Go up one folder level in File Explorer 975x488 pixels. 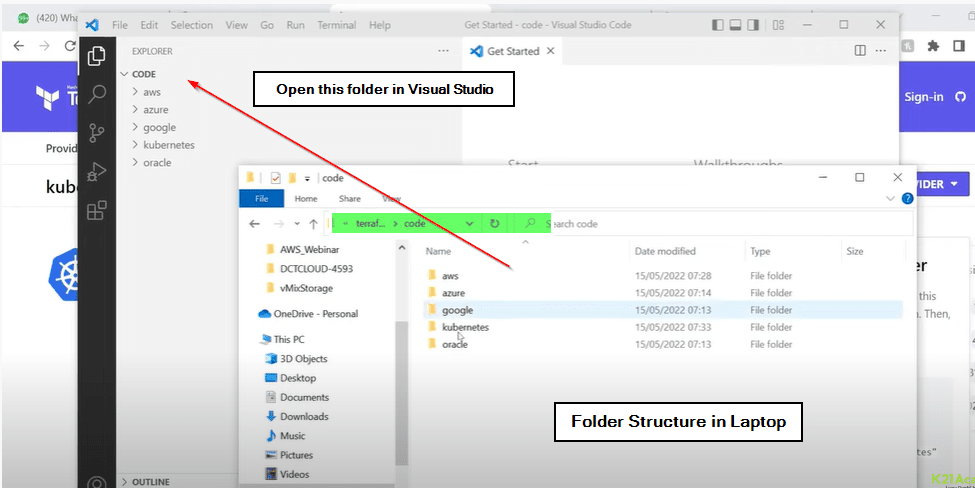313,224
